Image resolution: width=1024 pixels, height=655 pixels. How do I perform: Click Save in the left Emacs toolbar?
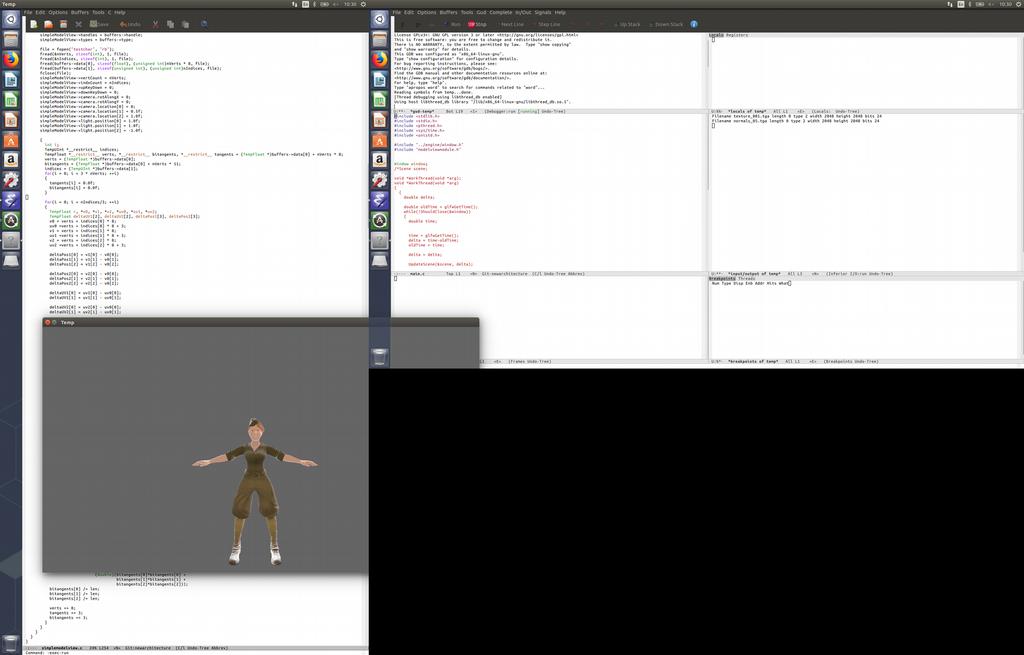(x=99, y=24)
